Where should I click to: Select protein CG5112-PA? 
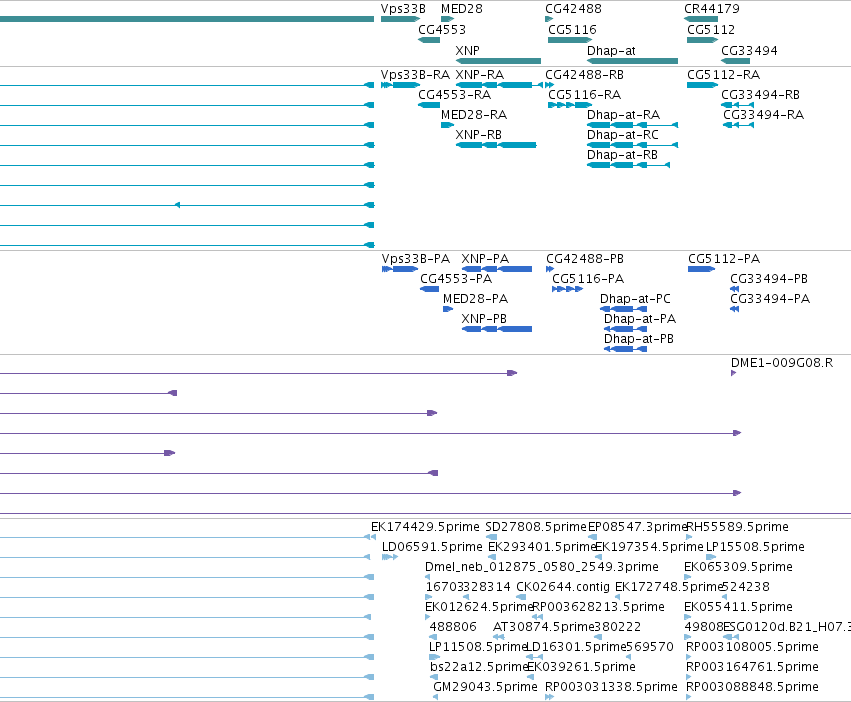pyautogui.click(x=724, y=258)
